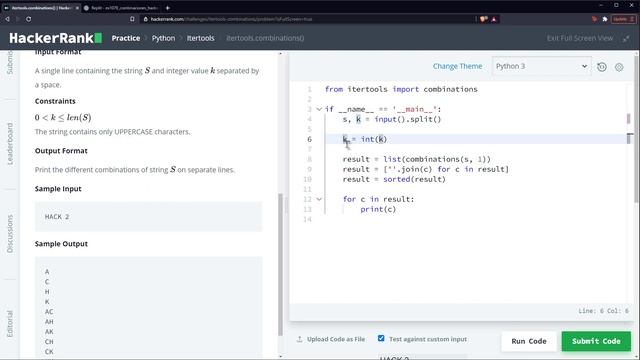Click sample output line 'CH'
The width and height of the screenshot is (640, 360).
[x=49, y=342]
